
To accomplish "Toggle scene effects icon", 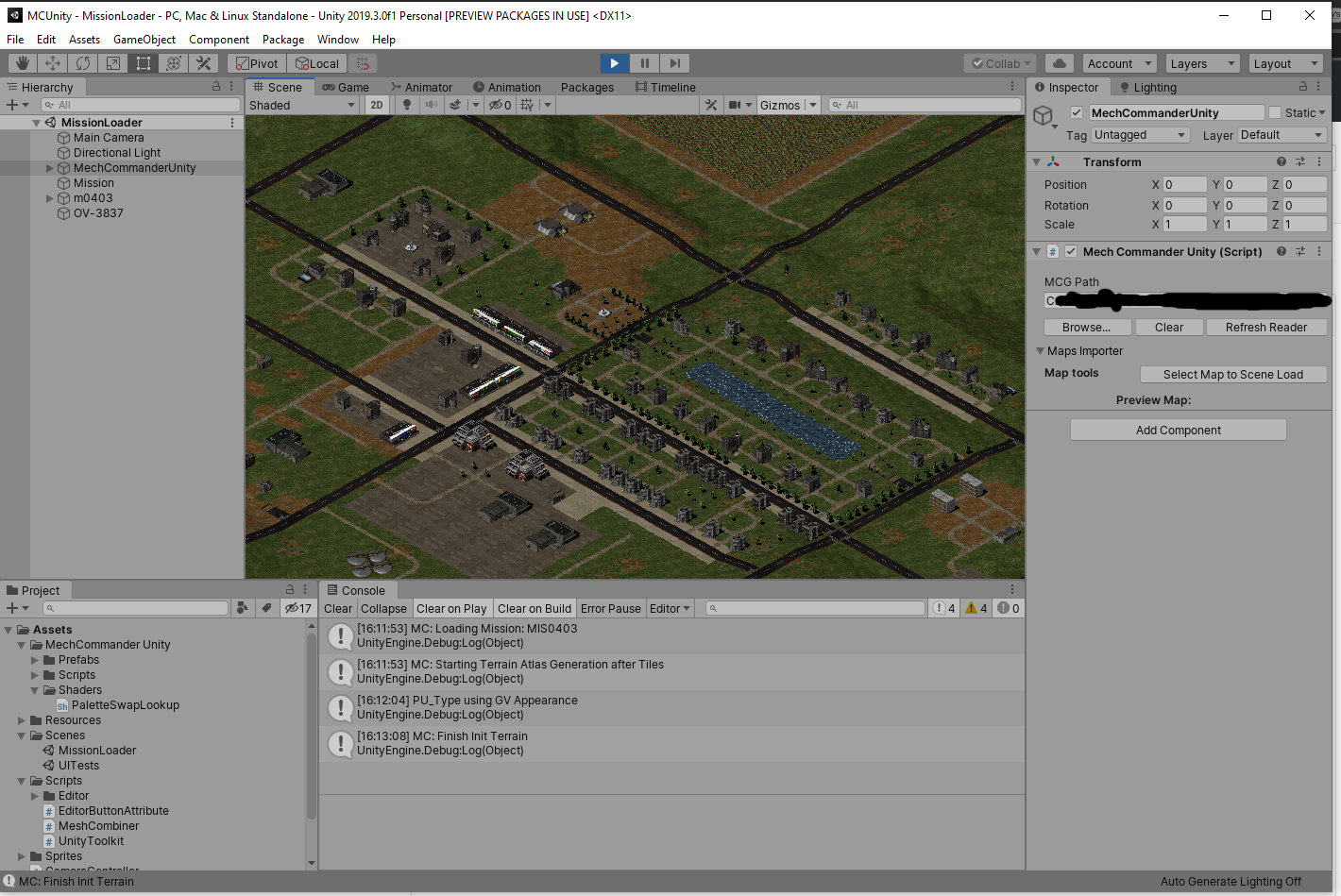I will (x=455, y=105).
